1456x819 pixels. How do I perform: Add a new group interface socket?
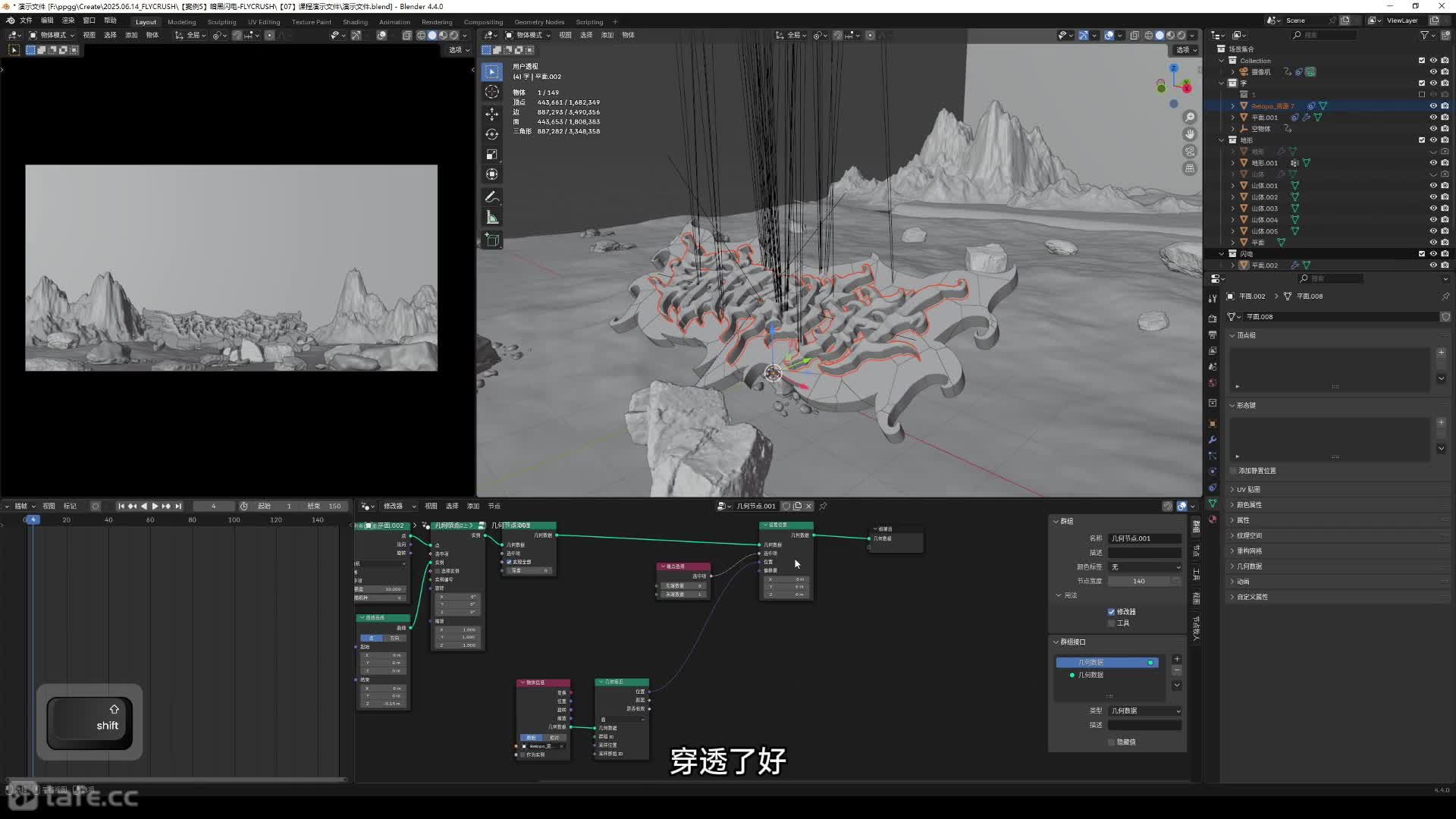coord(1177,659)
